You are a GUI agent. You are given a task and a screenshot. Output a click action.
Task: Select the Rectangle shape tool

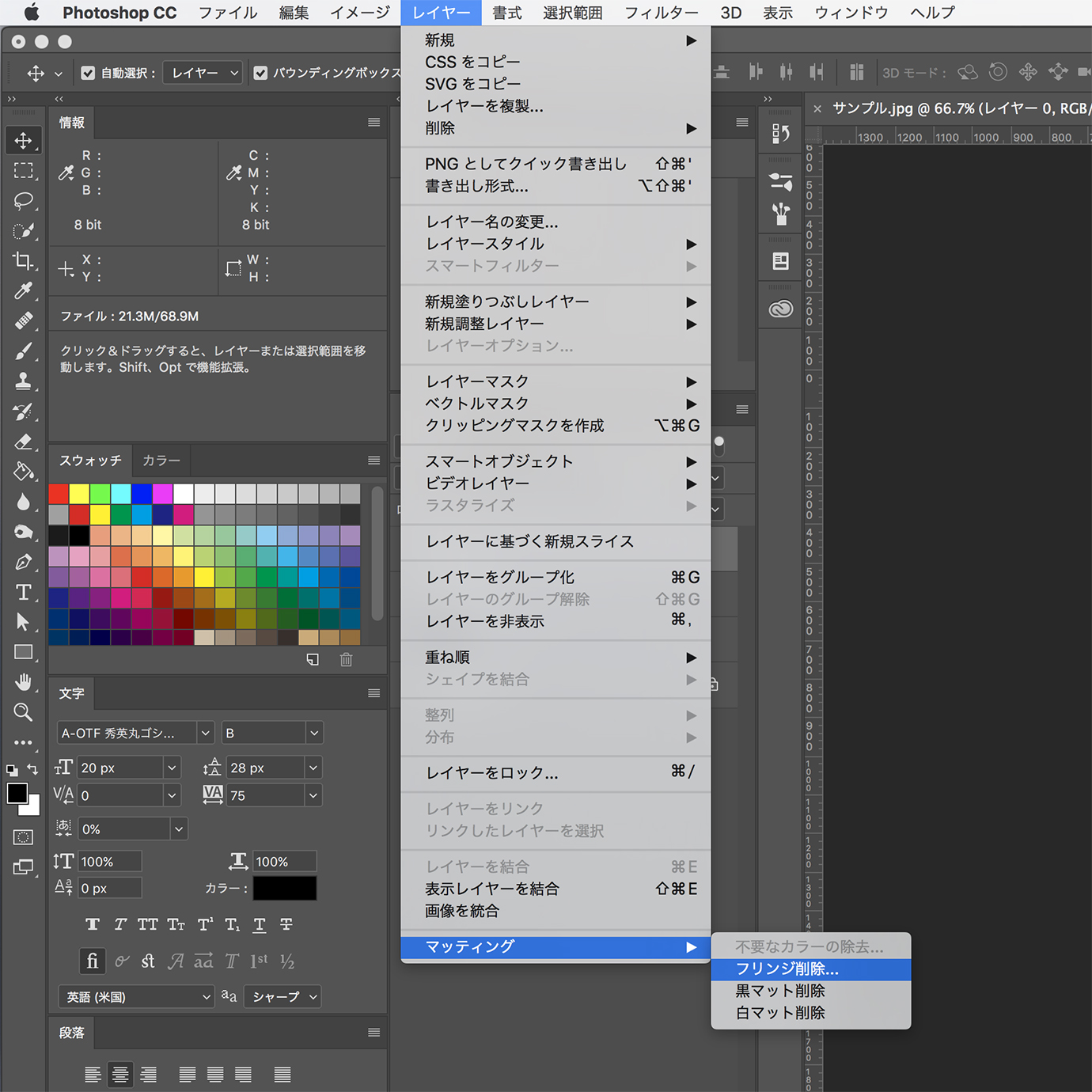[x=23, y=652]
